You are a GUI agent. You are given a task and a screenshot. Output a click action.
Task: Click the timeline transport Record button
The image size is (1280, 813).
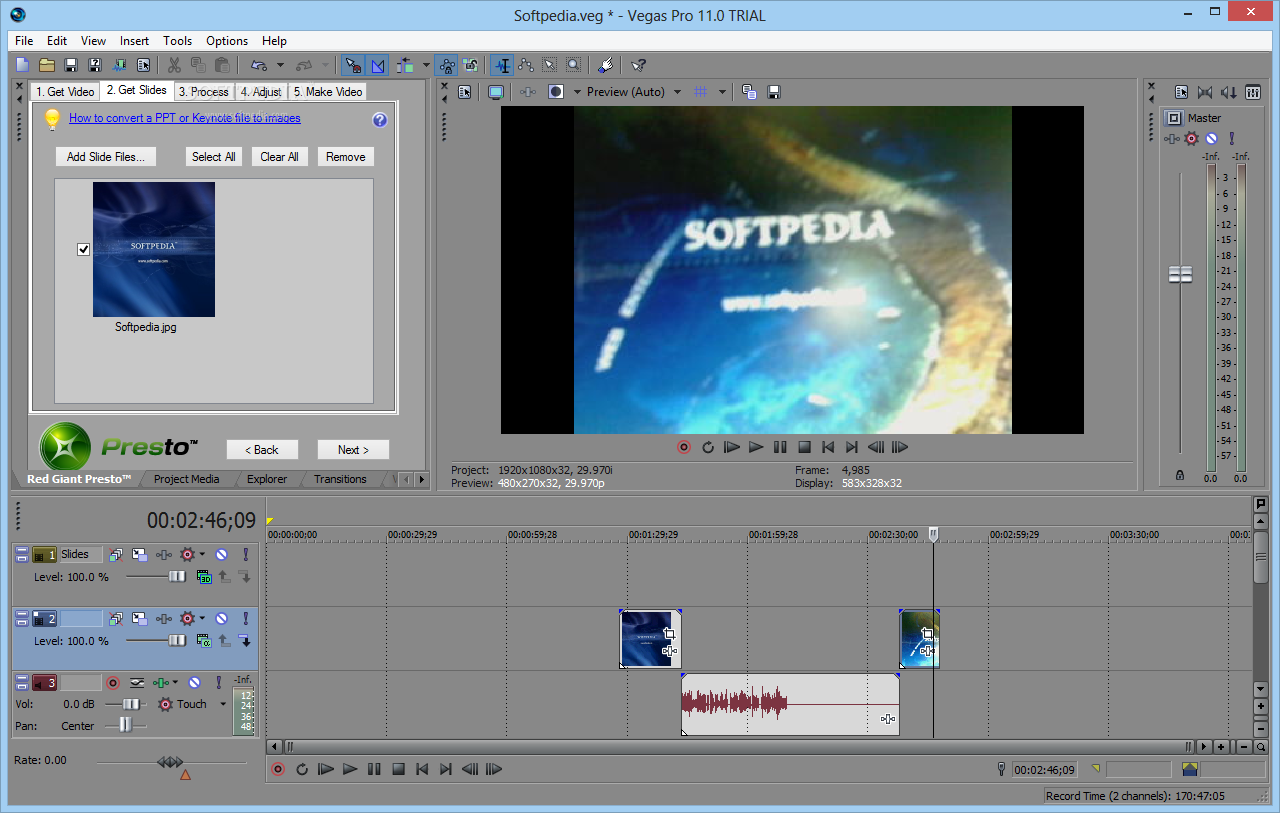pyautogui.click(x=278, y=769)
